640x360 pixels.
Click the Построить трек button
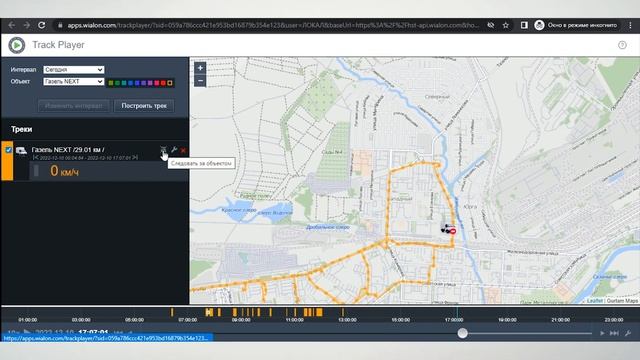pos(144,106)
